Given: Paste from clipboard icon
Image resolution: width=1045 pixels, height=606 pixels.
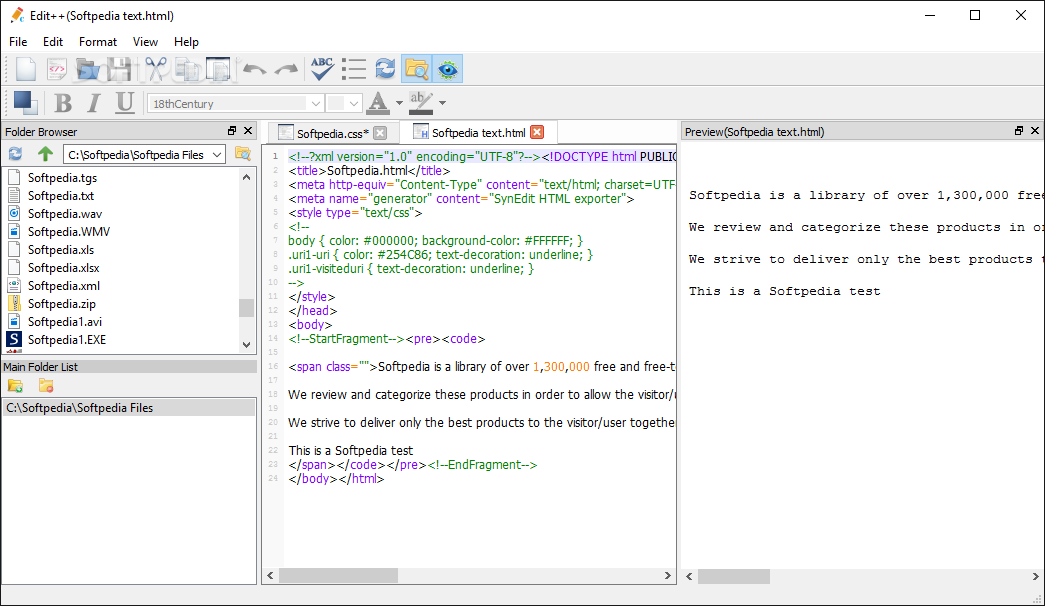Looking at the screenshot, I should point(218,69).
